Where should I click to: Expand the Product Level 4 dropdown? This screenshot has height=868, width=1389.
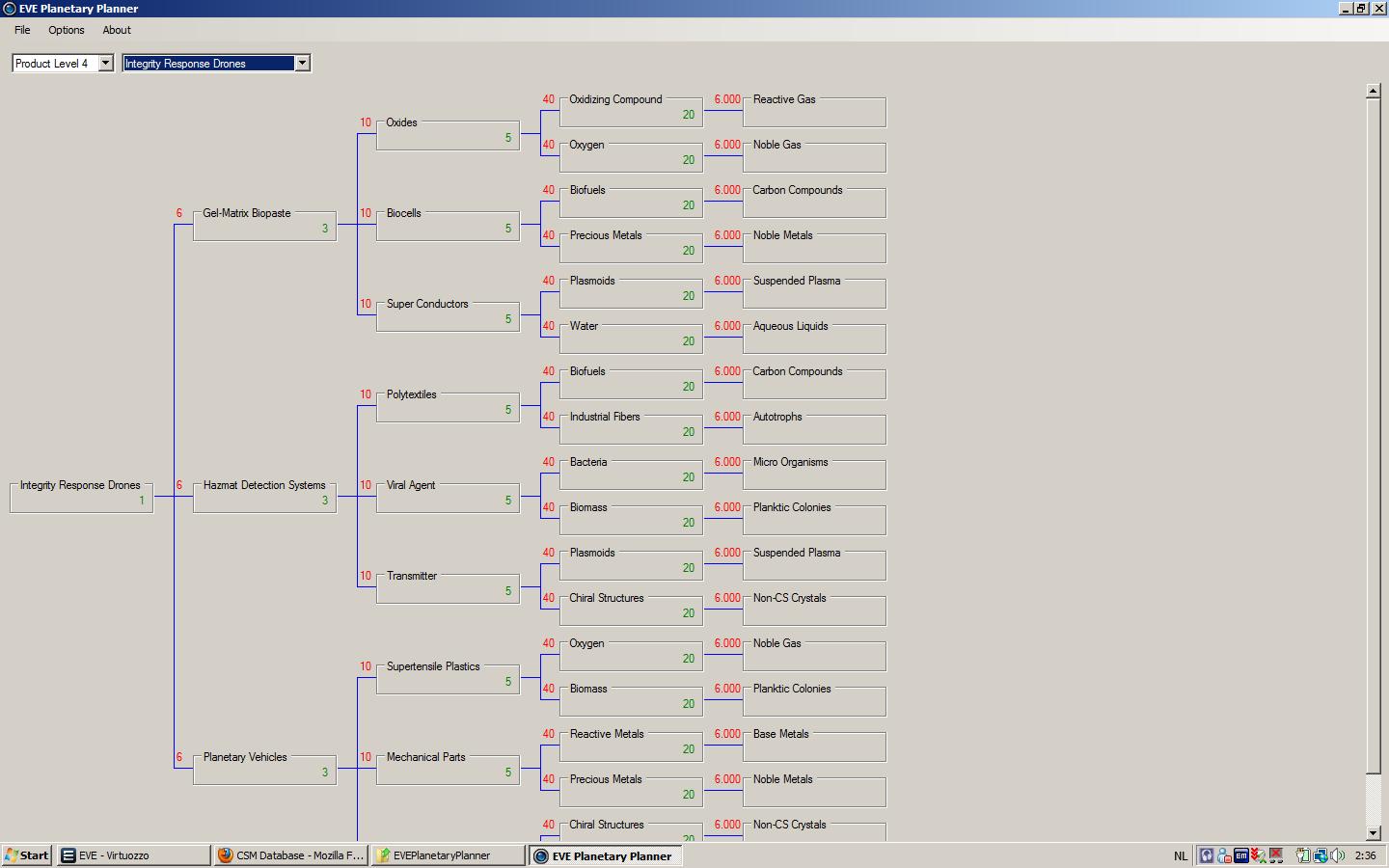click(x=106, y=64)
